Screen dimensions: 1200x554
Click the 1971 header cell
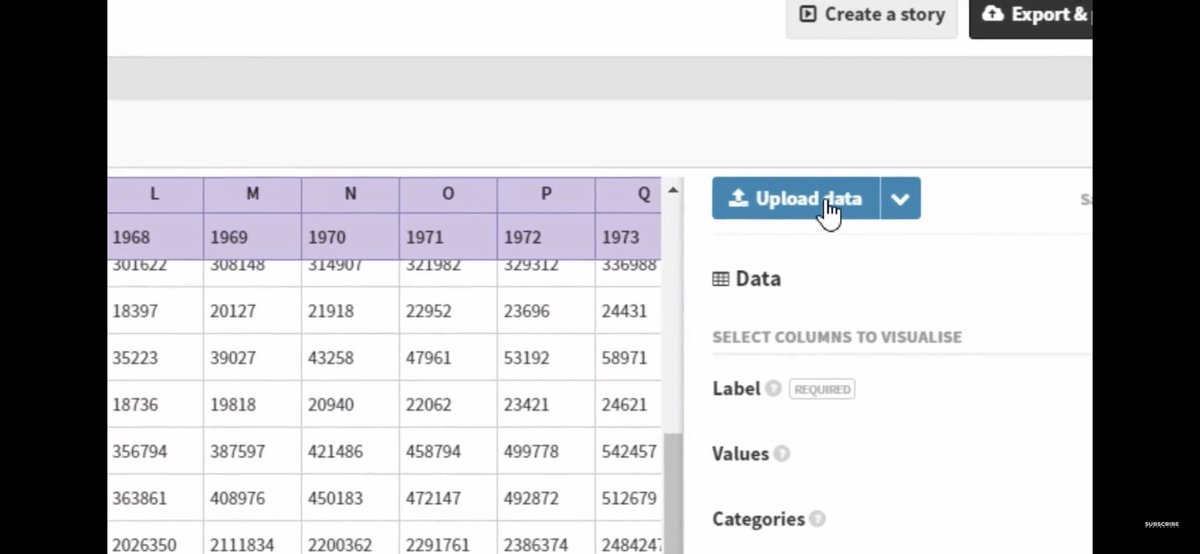(x=449, y=237)
